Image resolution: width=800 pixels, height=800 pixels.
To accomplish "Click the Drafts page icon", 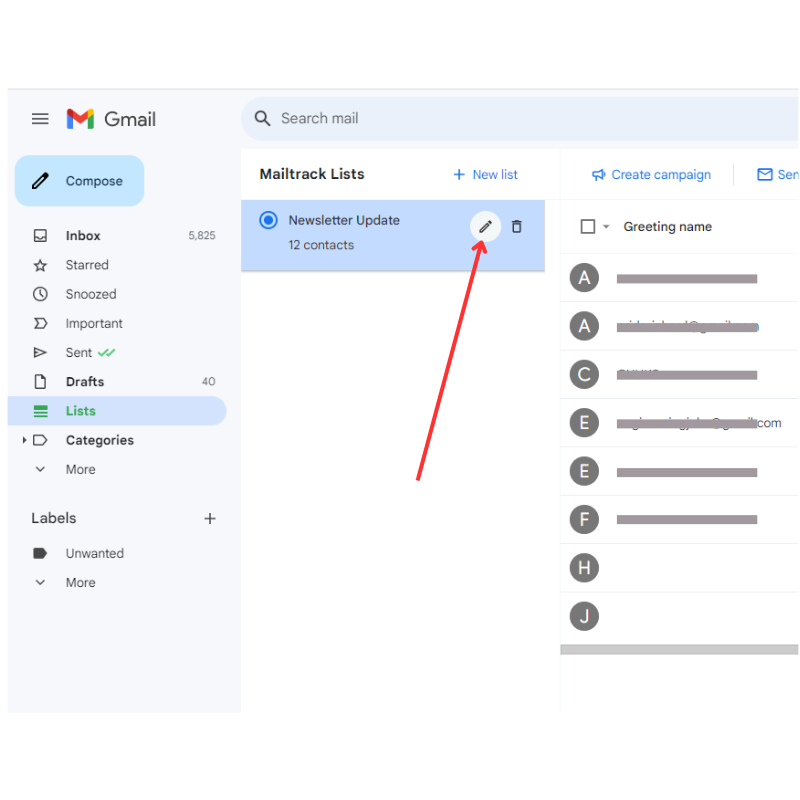I will pos(40,381).
